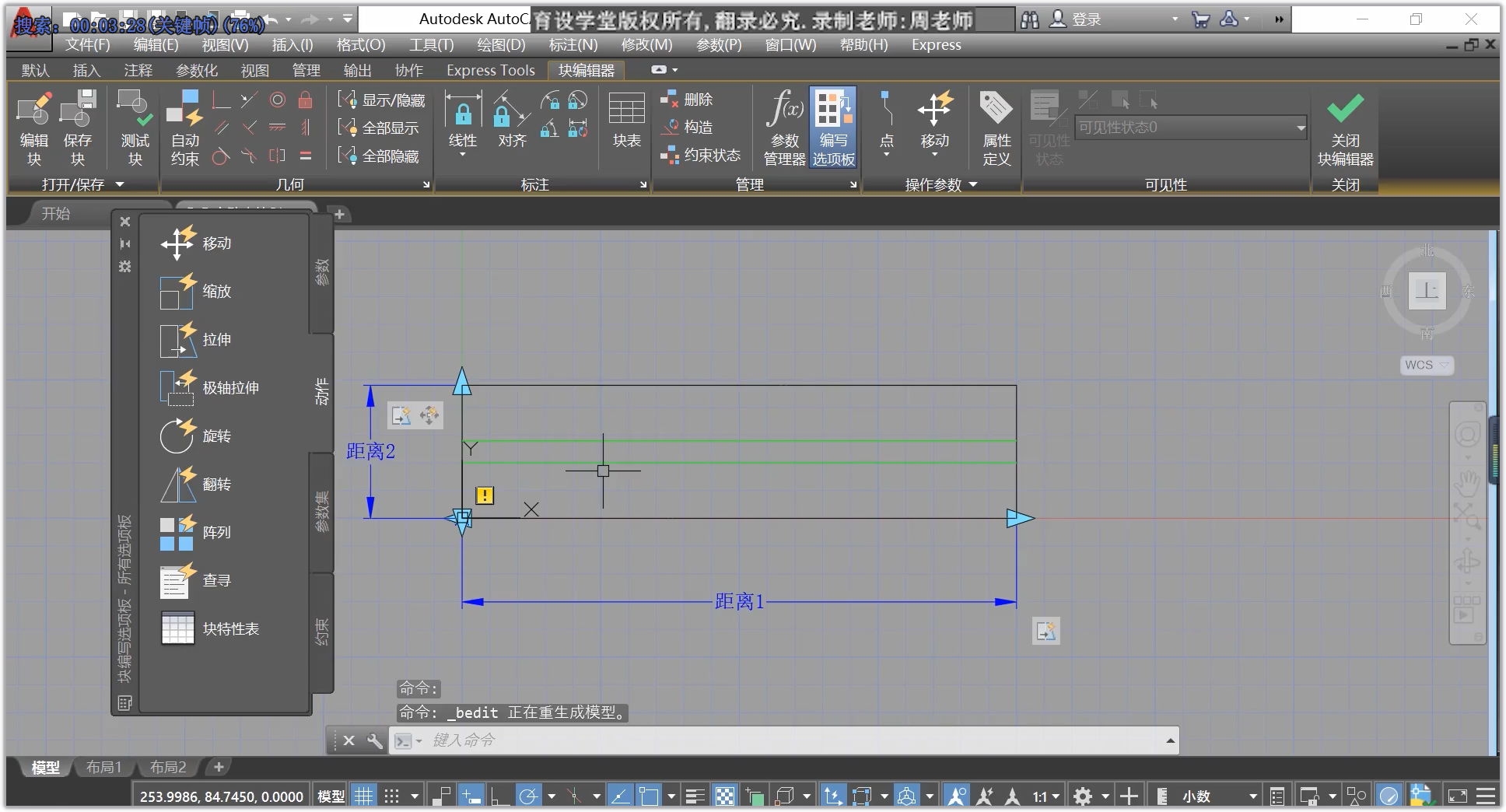Toggle polar tracking in status bar
This screenshot has width=1506, height=812.
click(528, 796)
